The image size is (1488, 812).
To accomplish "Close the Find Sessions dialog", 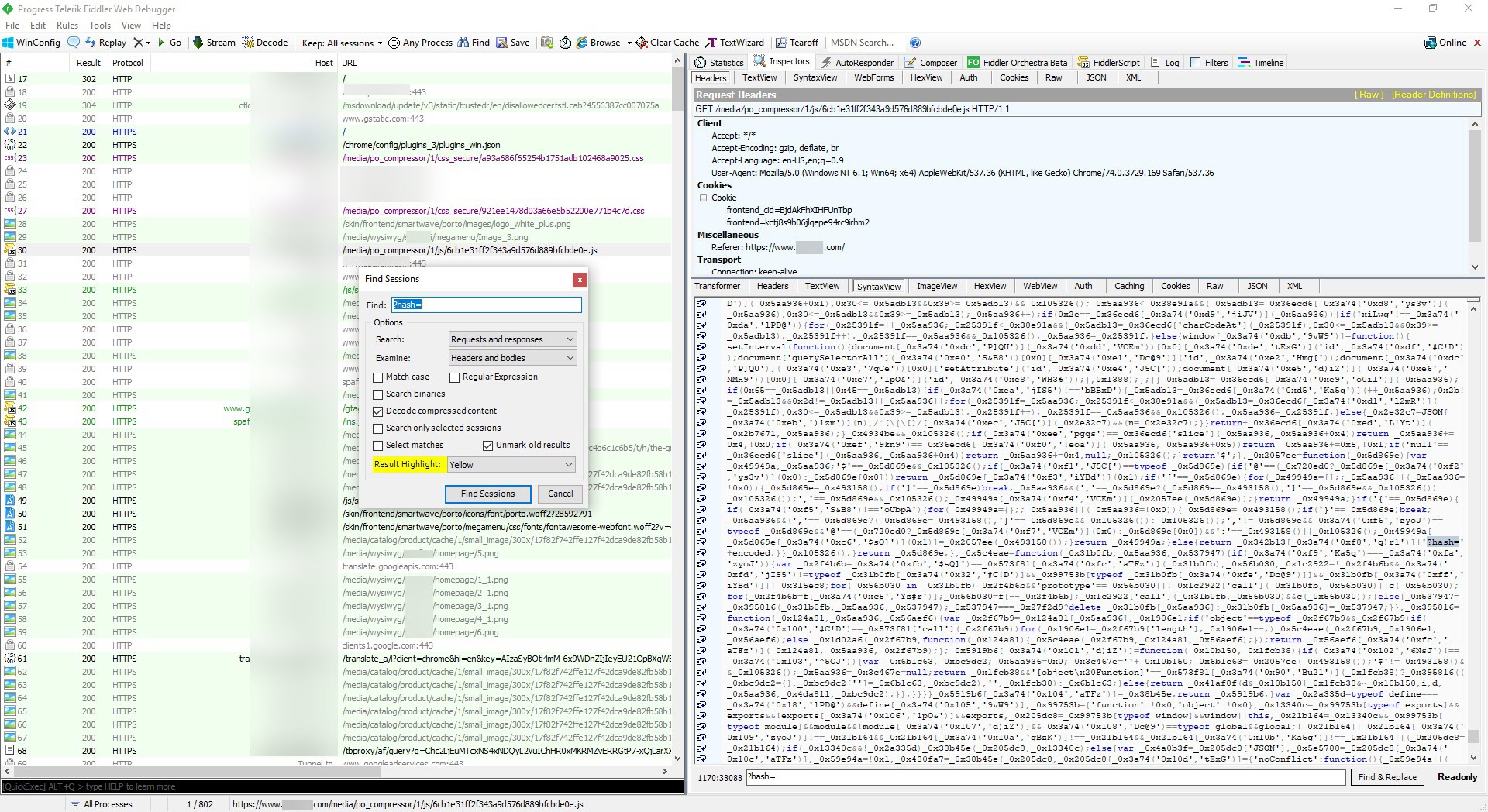I will pyautogui.click(x=580, y=280).
